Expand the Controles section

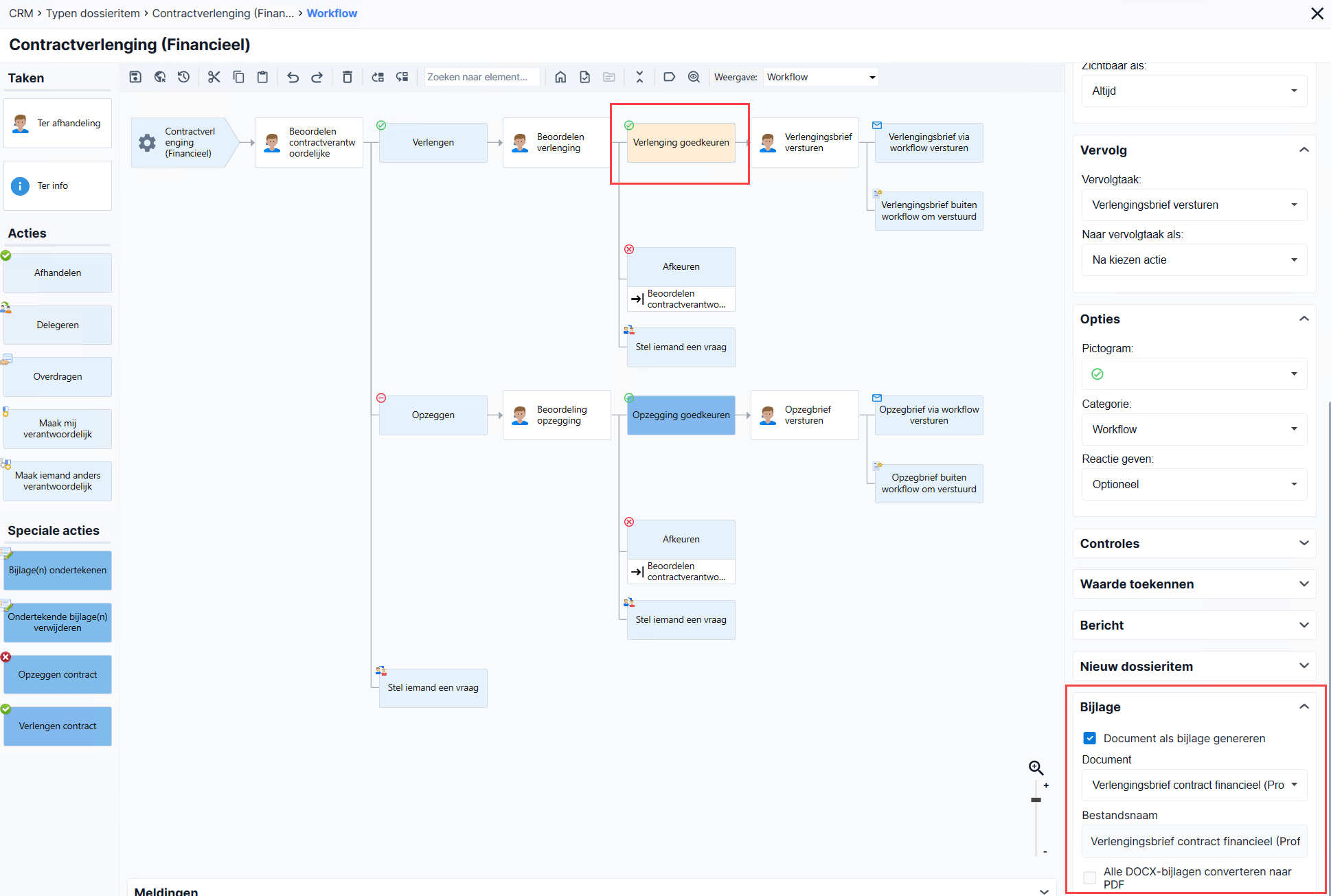coord(1194,543)
